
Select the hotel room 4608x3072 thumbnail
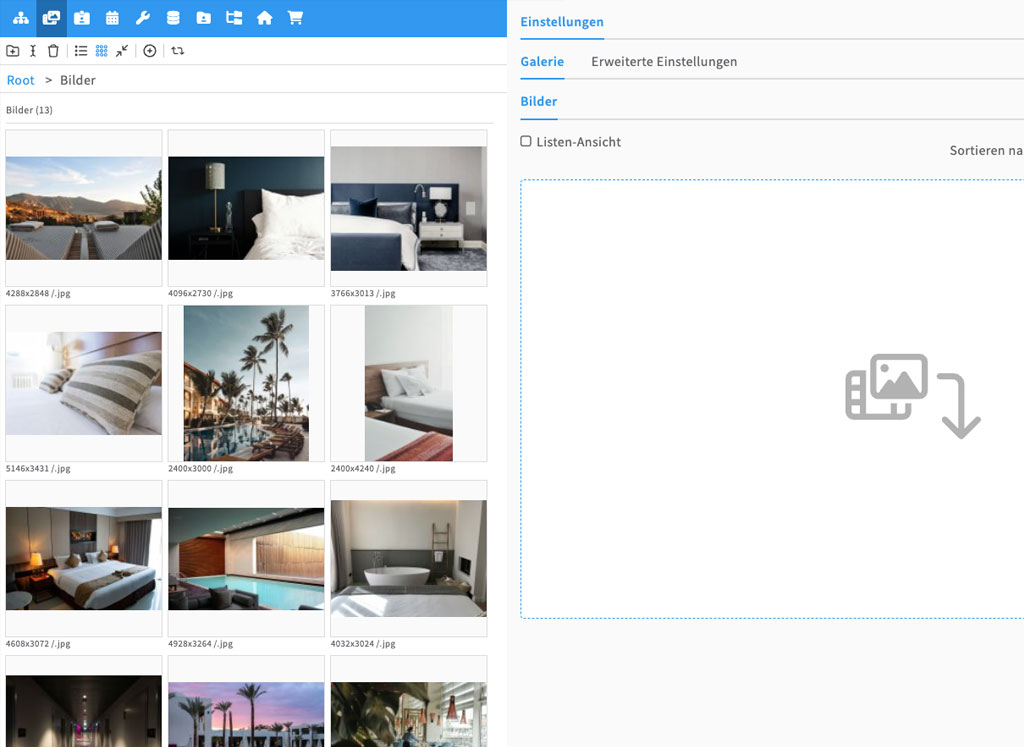[x=84, y=558]
